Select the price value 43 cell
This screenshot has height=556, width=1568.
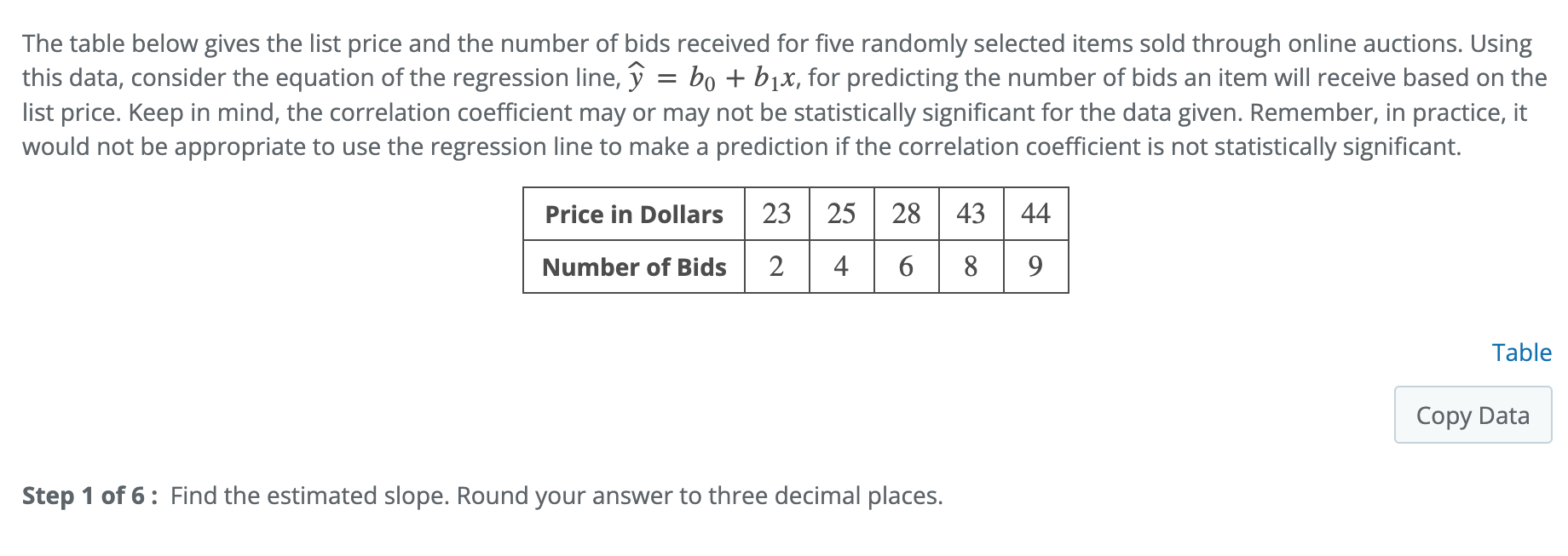coord(971,215)
